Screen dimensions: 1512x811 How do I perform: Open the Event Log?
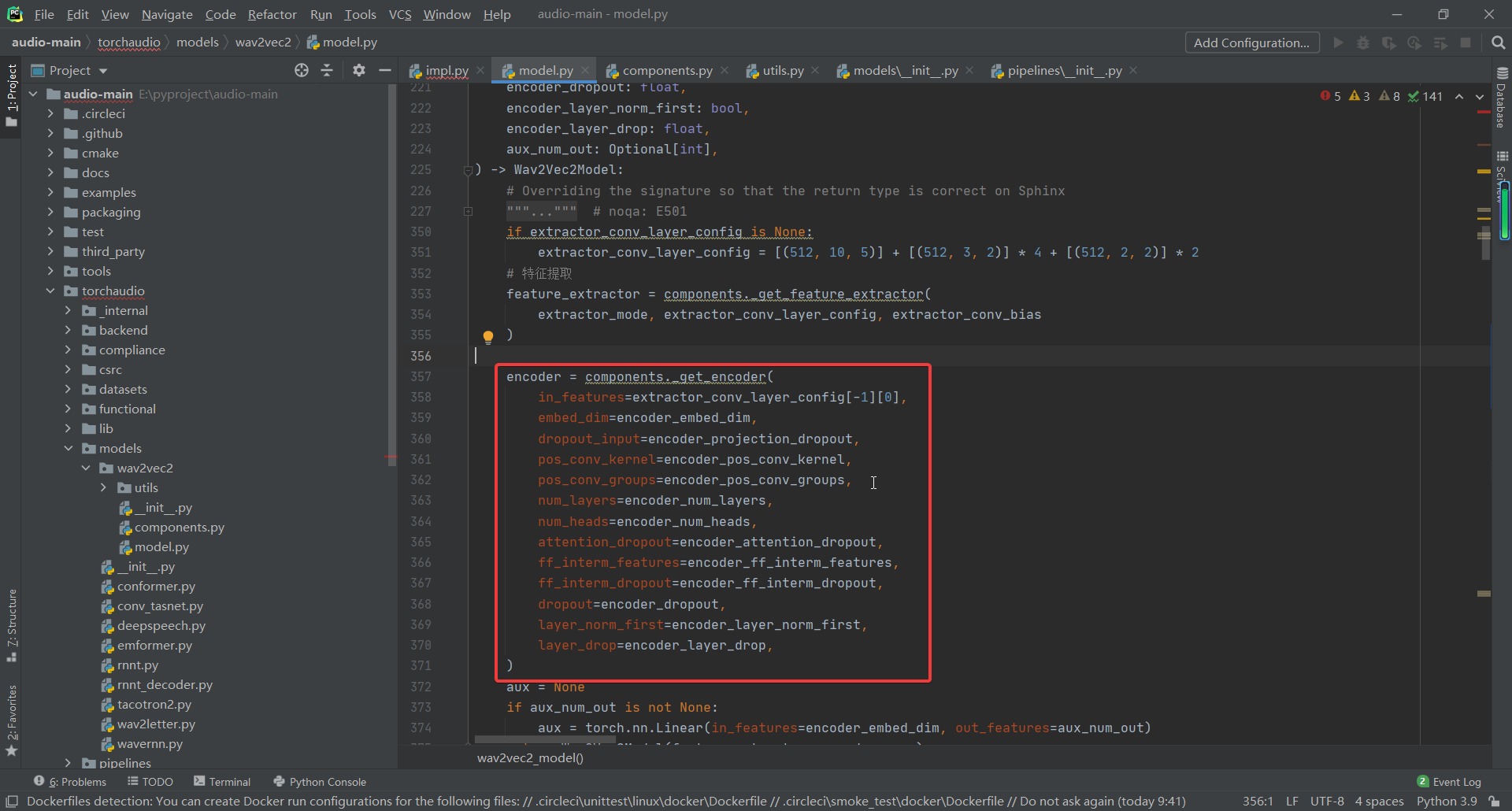click(x=1449, y=782)
